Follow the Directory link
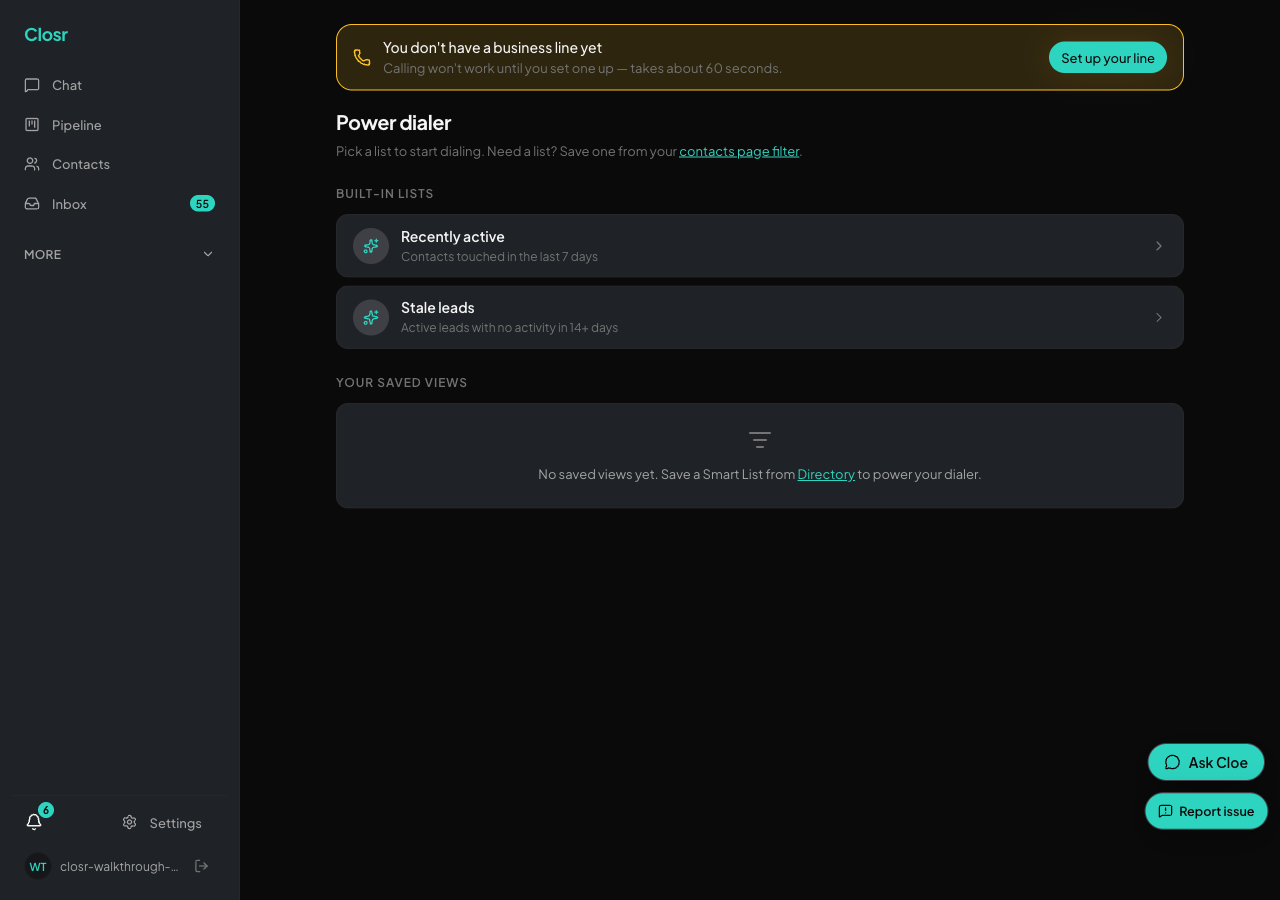 (826, 474)
